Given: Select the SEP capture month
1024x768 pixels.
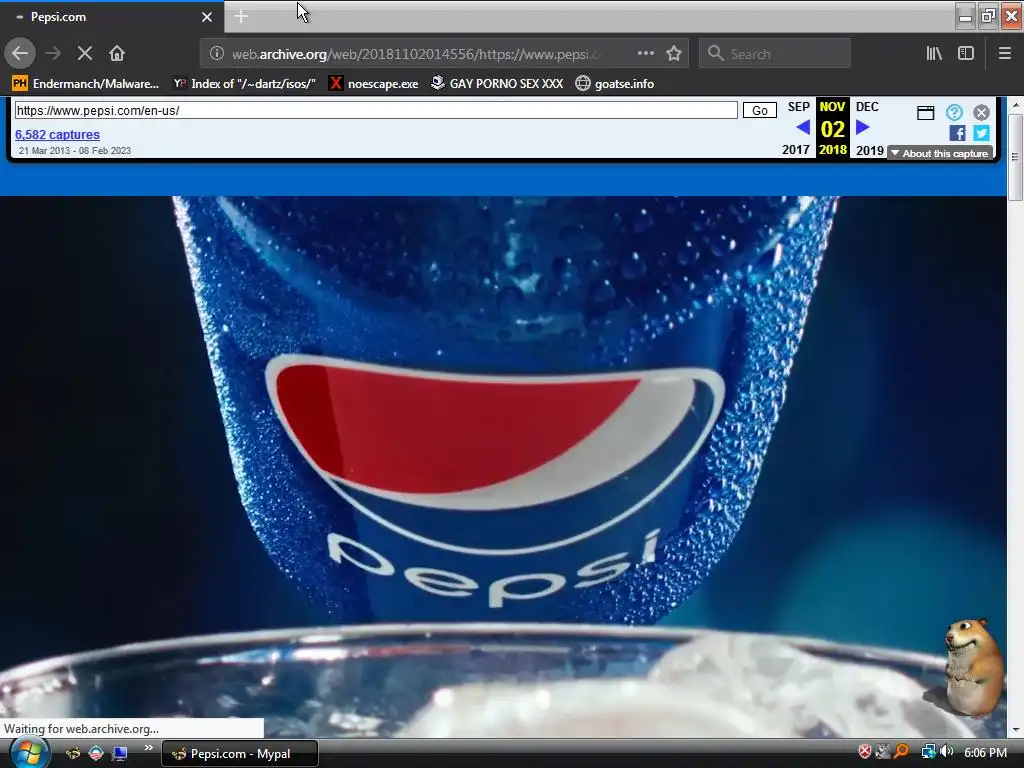Looking at the screenshot, I should pos(798,107).
